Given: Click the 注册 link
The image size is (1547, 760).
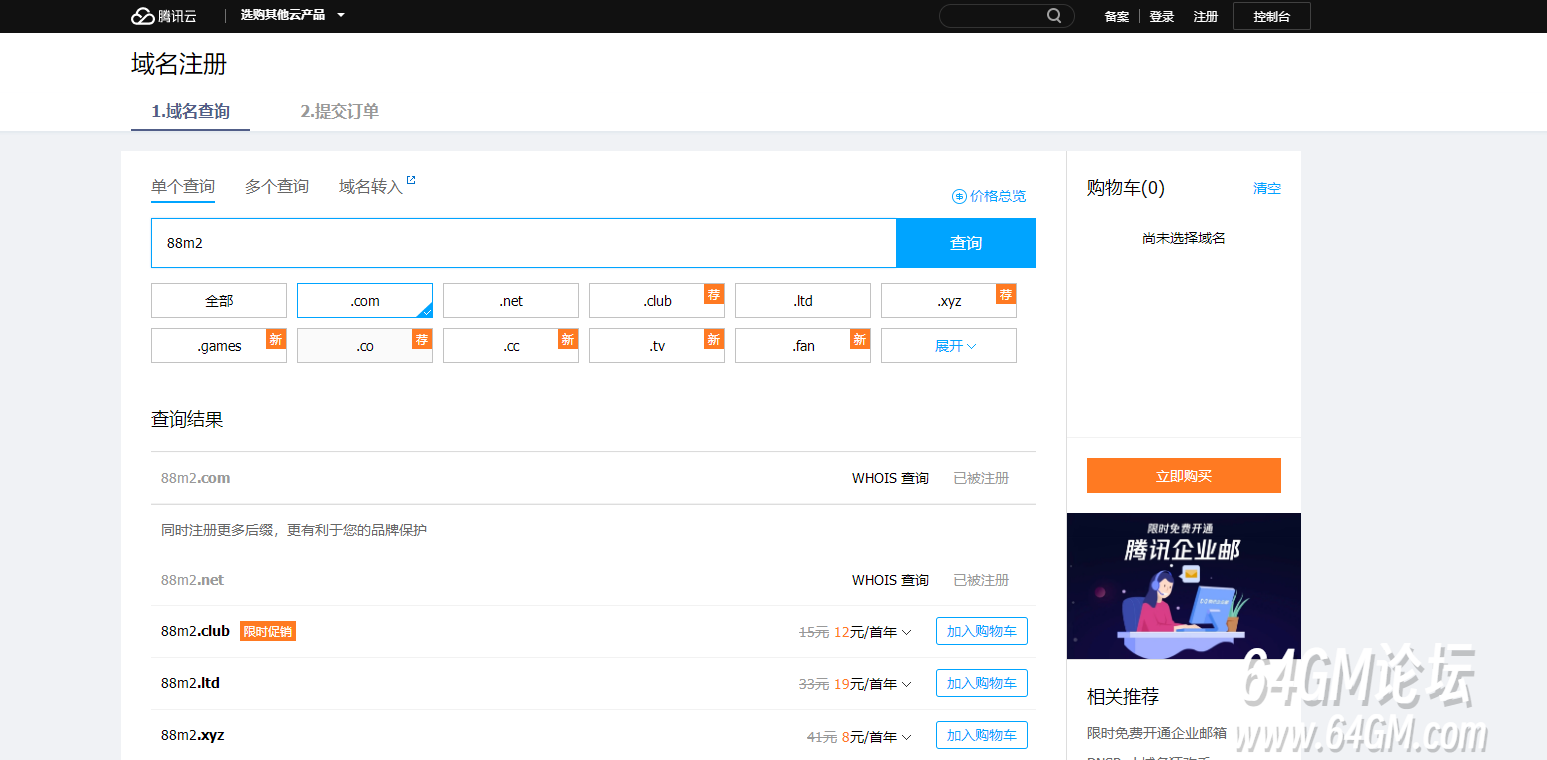Looking at the screenshot, I should tap(1206, 17).
